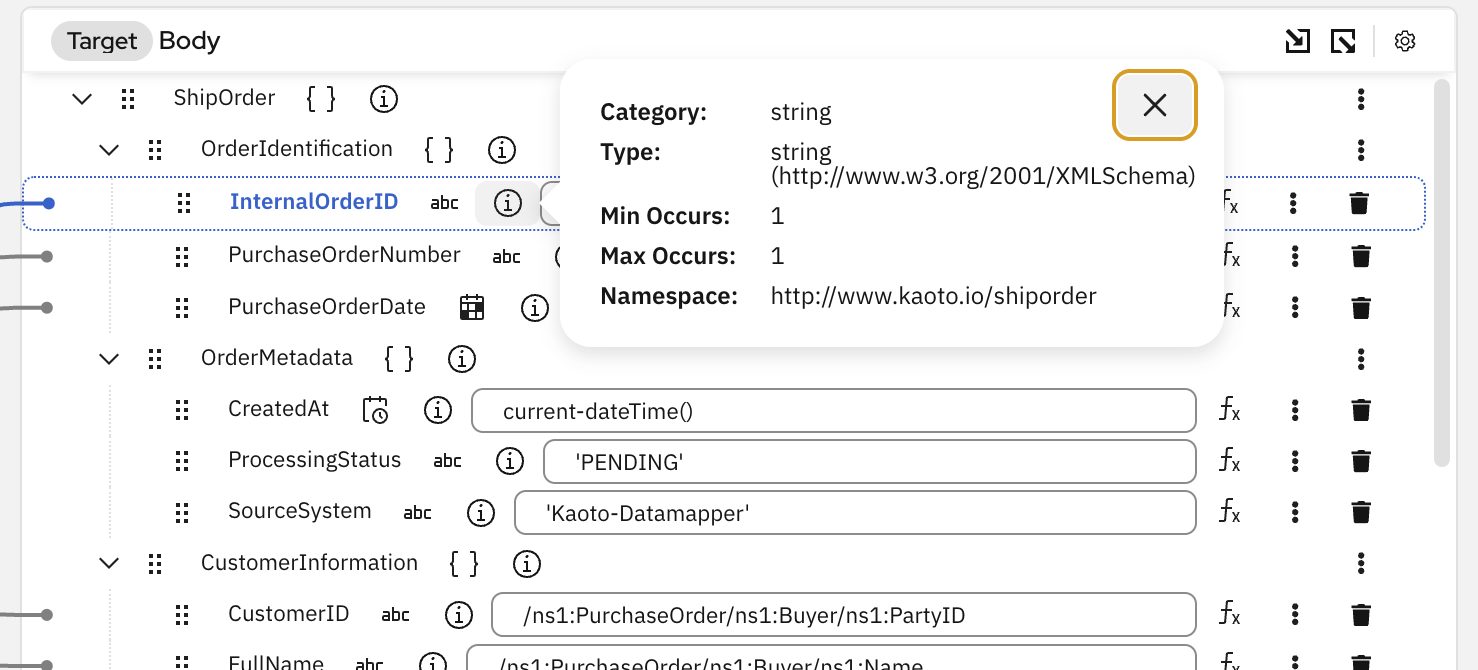Open XPath editor for InternalOrderID
1478x670 pixels.
point(1231,203)
